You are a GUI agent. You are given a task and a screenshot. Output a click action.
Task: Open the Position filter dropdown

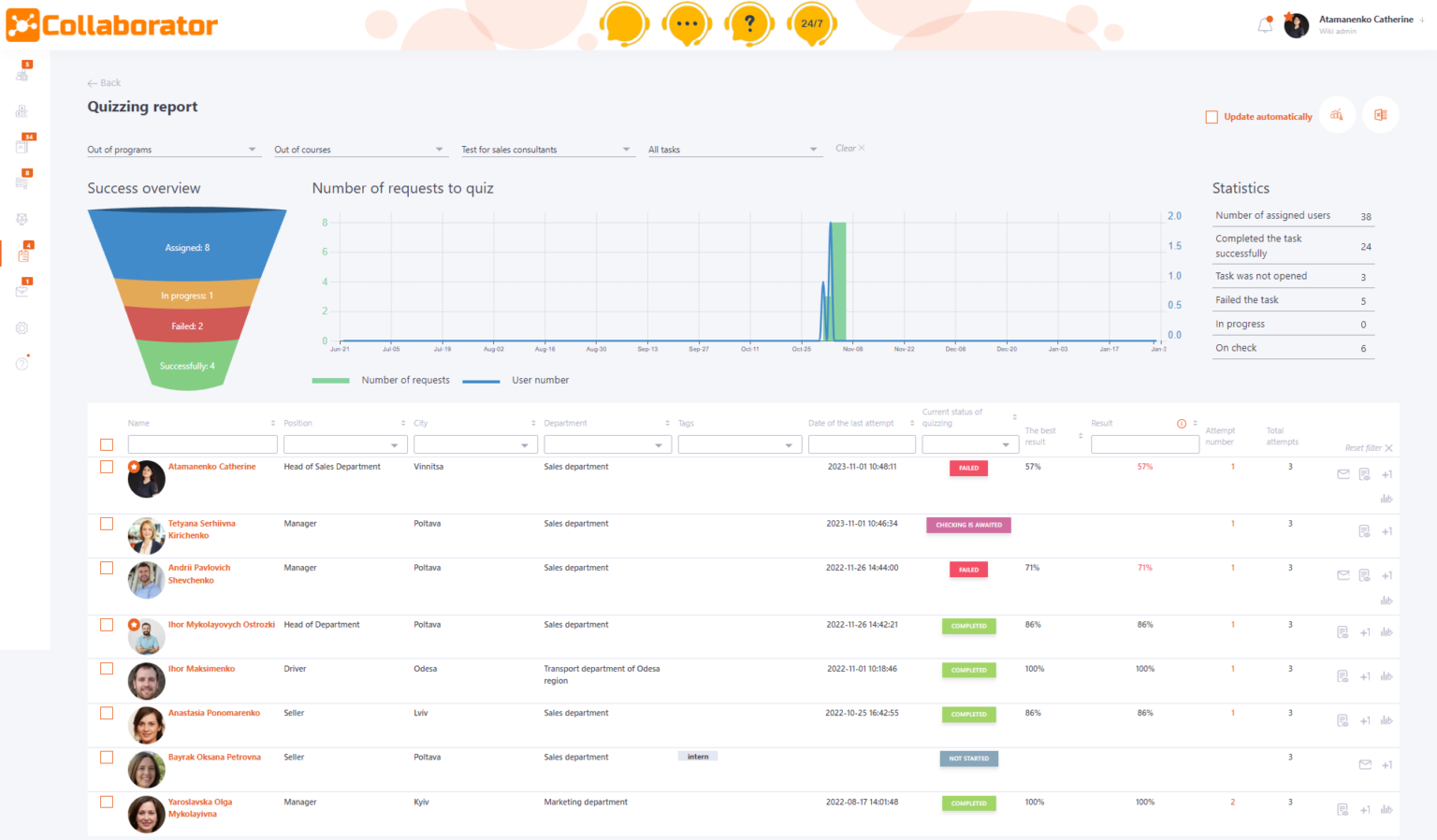click(x=345, y=445)
